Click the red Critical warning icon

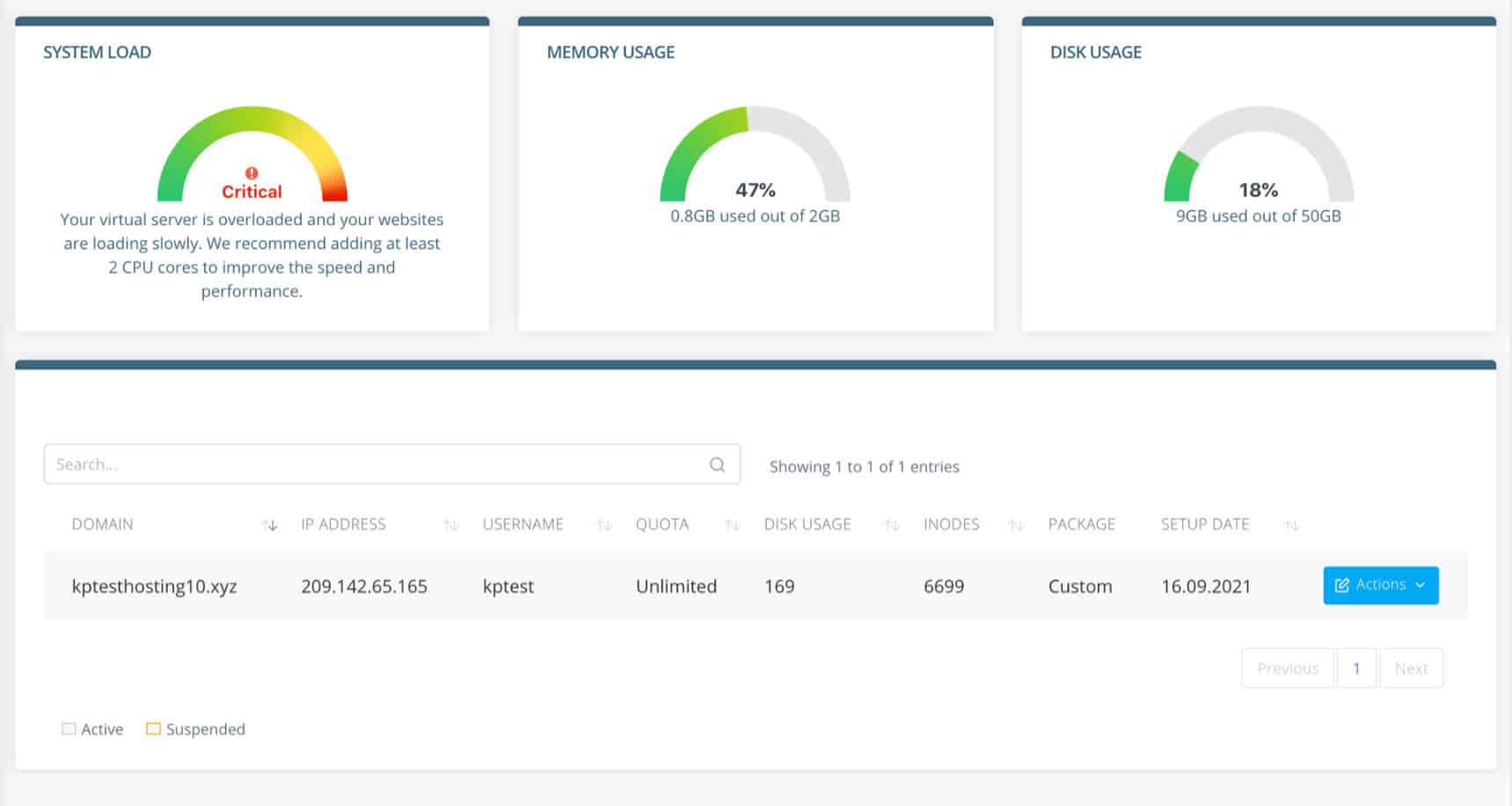(x=252, y=173)
